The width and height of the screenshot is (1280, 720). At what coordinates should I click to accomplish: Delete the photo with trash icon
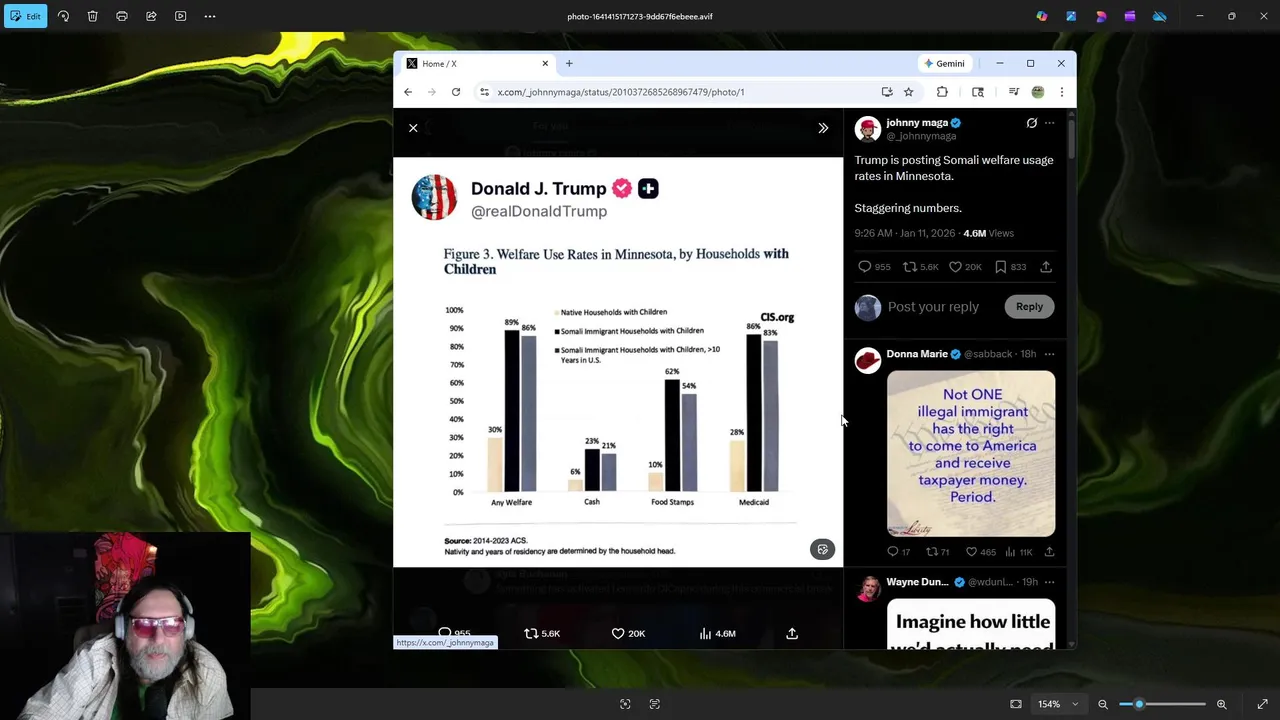coord(92,16)
